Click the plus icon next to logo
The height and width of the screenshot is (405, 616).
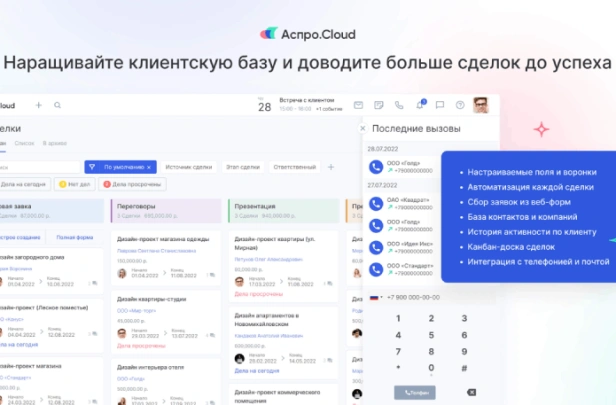tap(39, 105)
